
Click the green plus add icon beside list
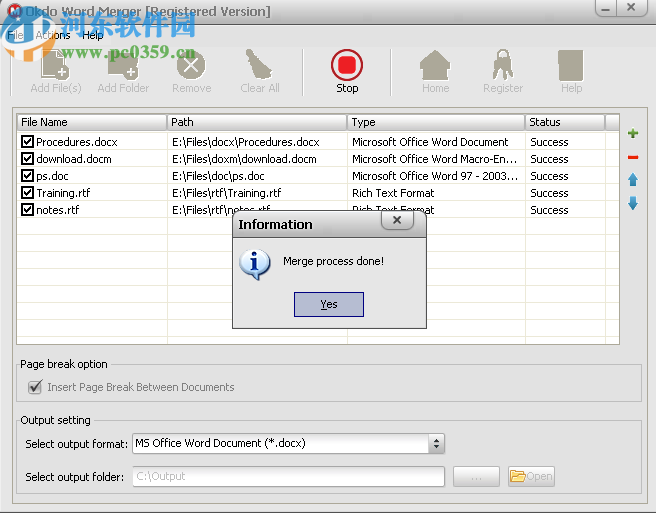click(633, 133)
